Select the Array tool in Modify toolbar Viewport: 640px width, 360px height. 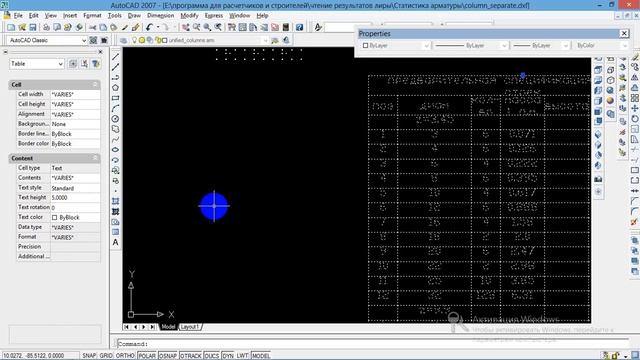(635, 98)
